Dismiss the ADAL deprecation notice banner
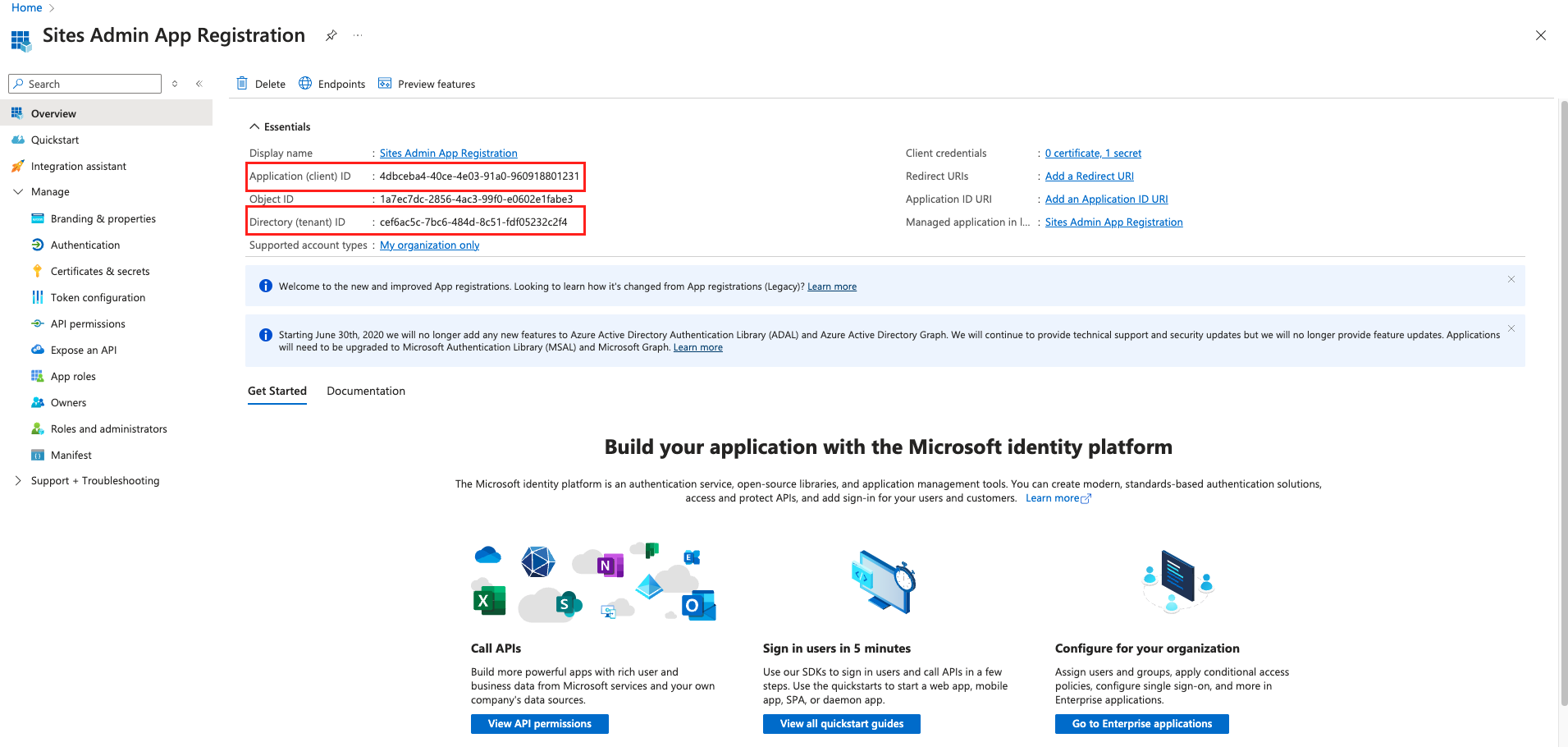Viewport: 1568px width, 747px height. 1511,328
